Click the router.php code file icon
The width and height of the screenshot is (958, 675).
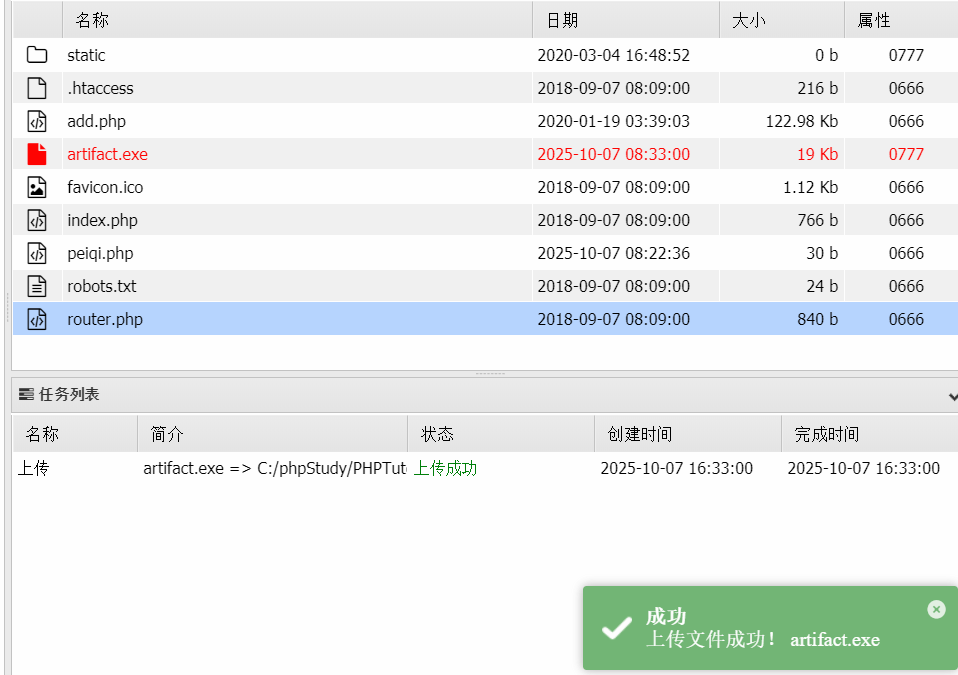pos(37,319)
